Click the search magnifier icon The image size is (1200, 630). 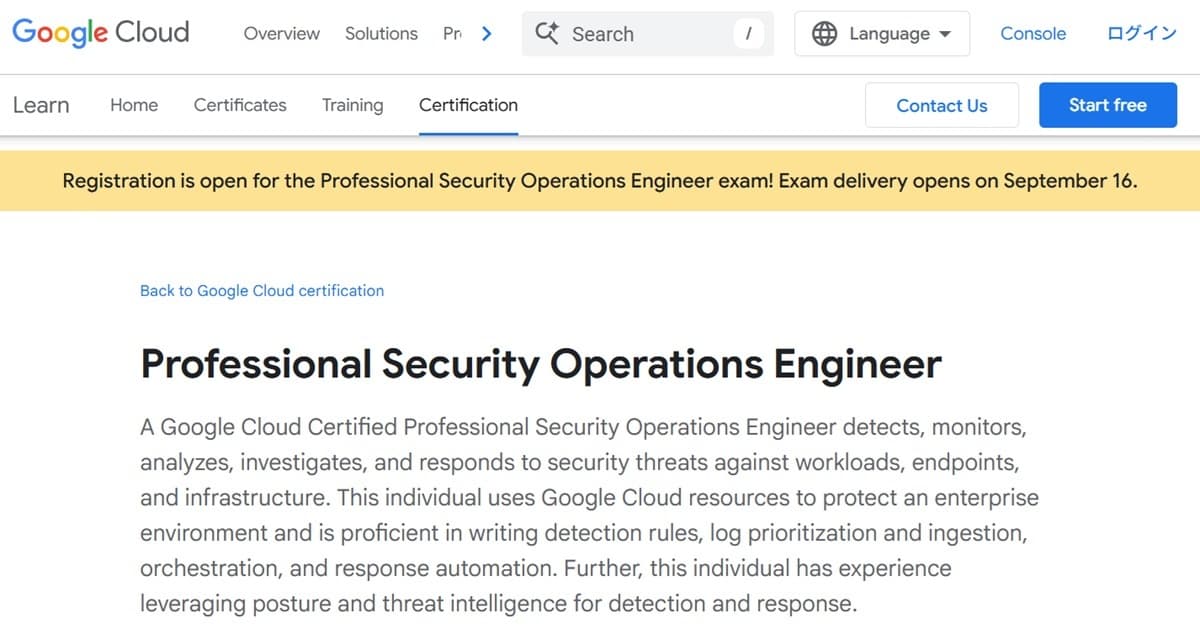pyautogui.click(x=546, y=33)
